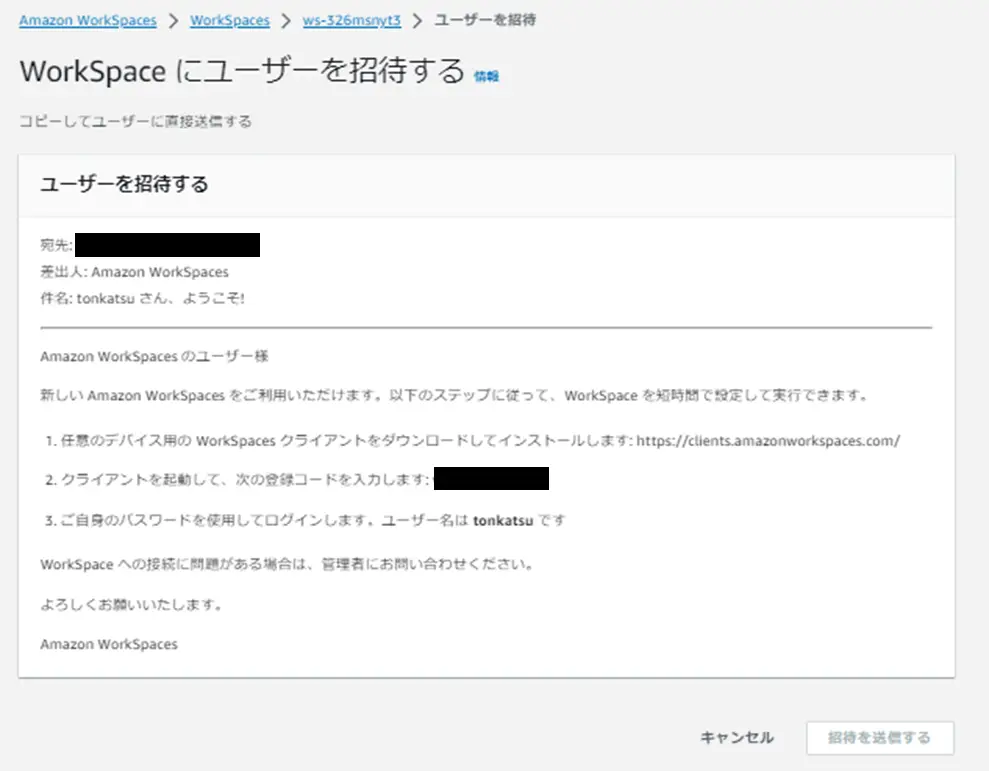This screenshot has width=989, height=771.
Task: Click the page heading WorkSpace にユーザーを招待する
Action: (x=242, y=71)
